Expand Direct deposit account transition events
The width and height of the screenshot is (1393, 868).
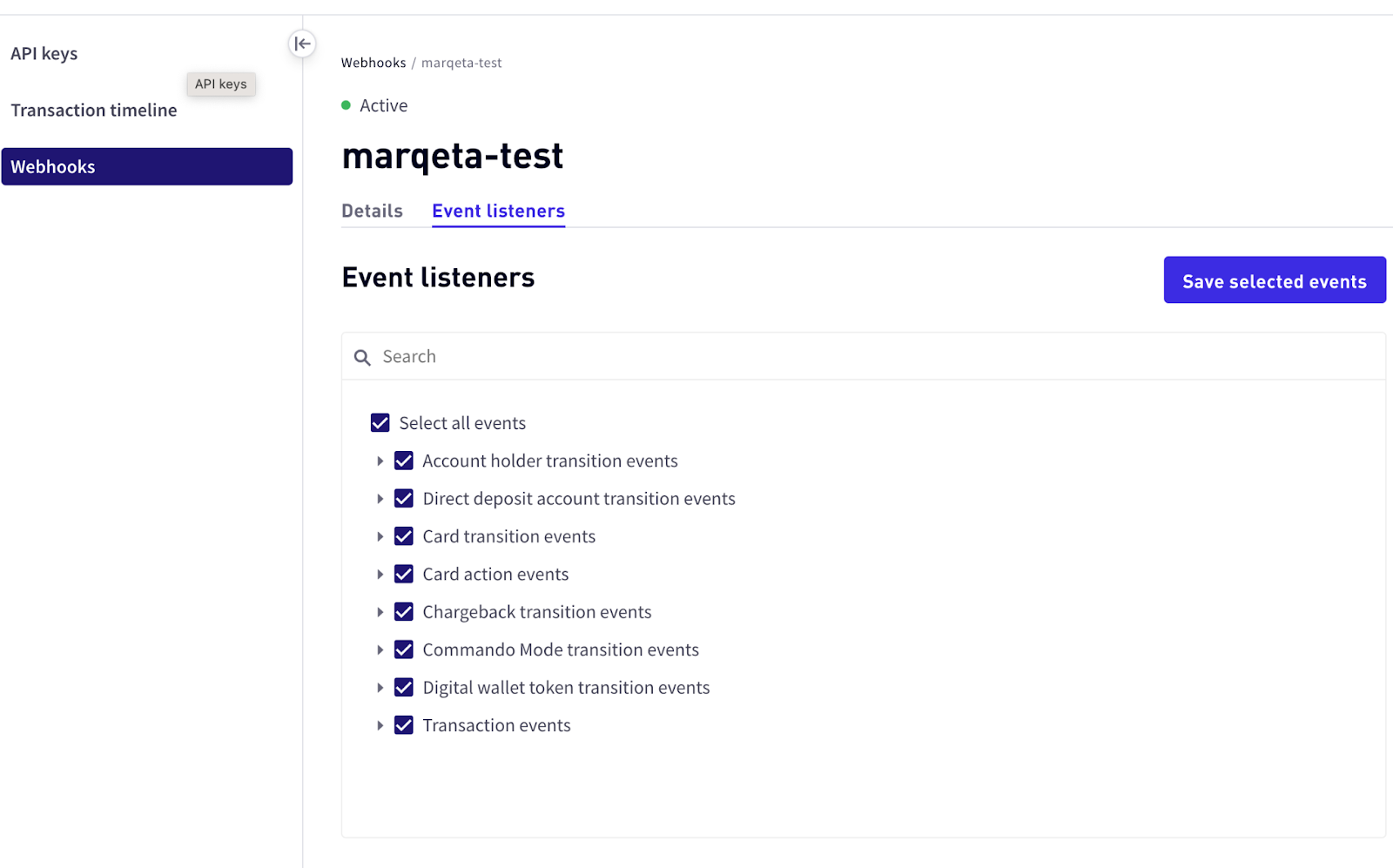(x=380, y=499)
